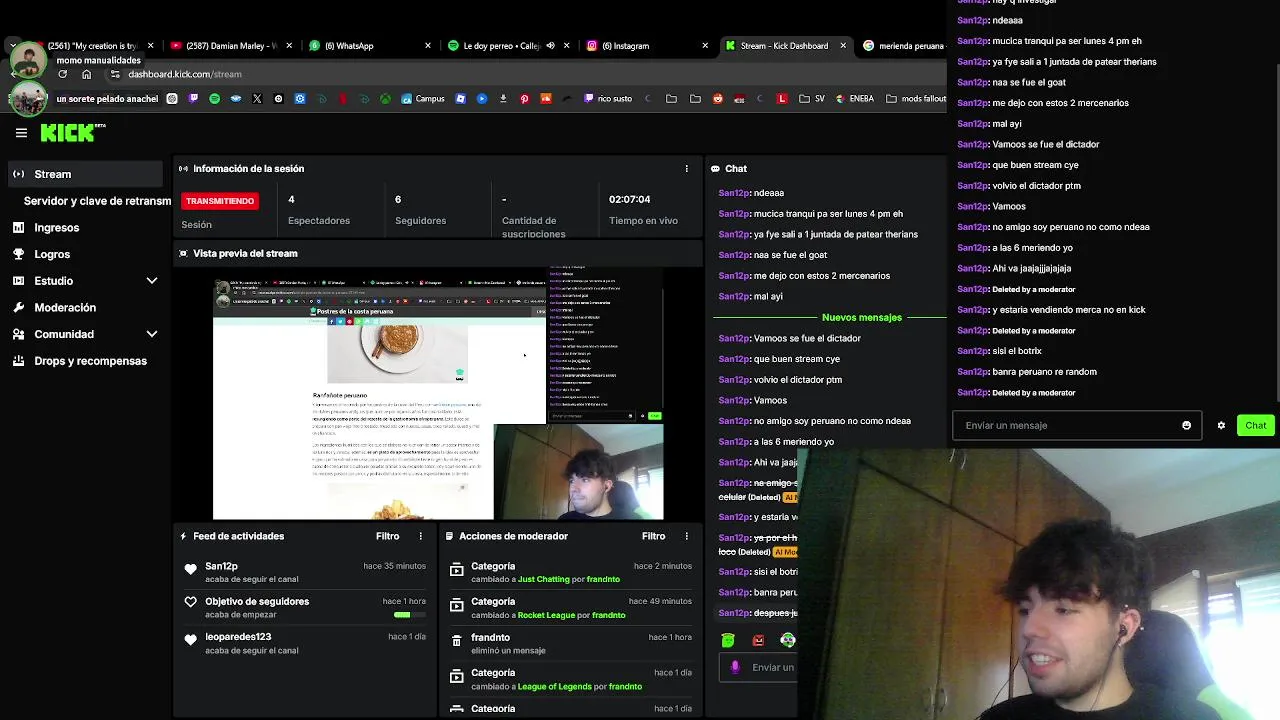Click Objetivo de seguidores activity row
This screenshot has height=720, width=1280.
pyautogui.click(x=305, y=607)
